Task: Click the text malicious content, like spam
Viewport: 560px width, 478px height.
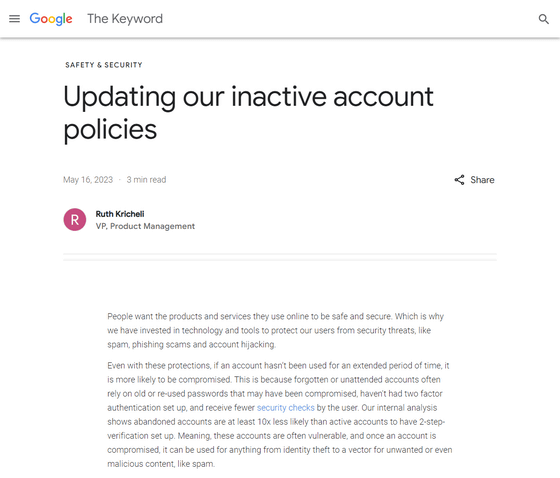Action: (161, 464)
